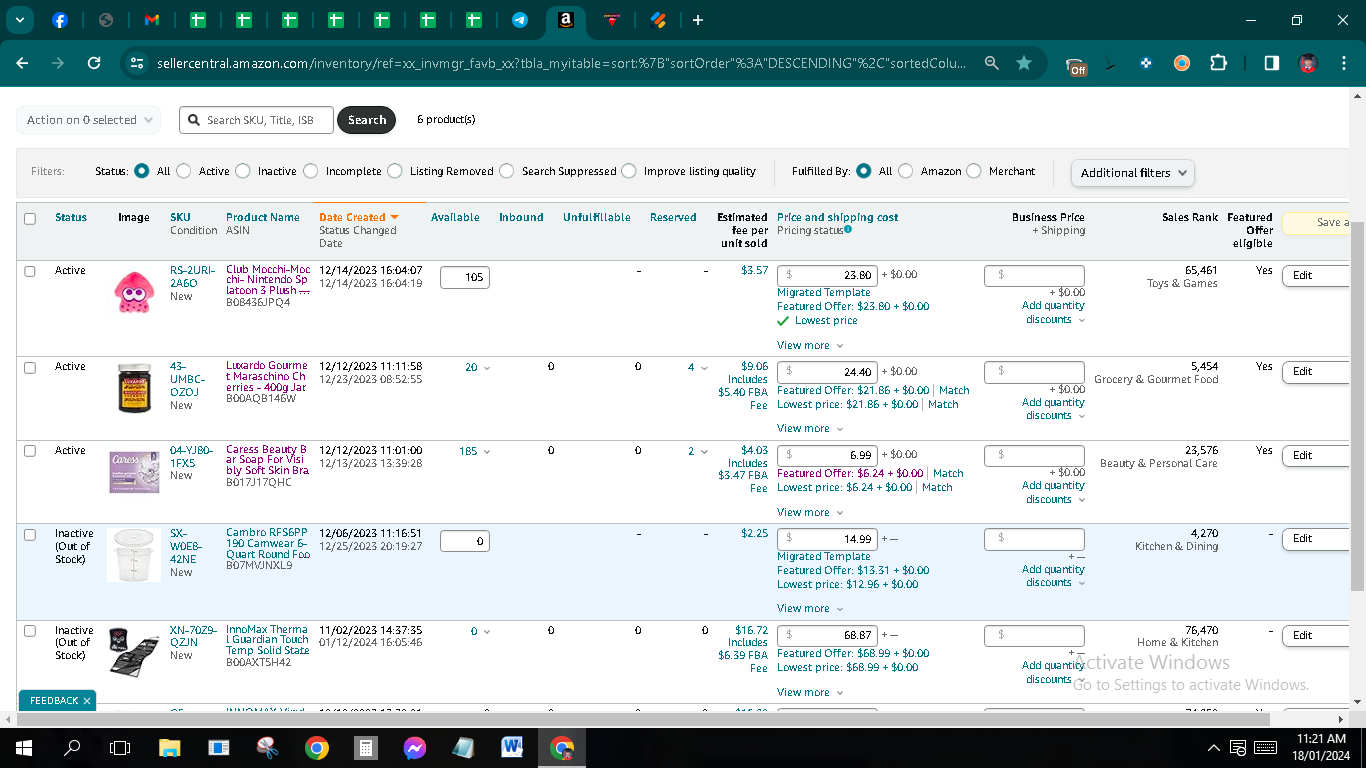
Task: Expand Reserved 4 dropdown in Luxardo row
Action: click(697, 367)
